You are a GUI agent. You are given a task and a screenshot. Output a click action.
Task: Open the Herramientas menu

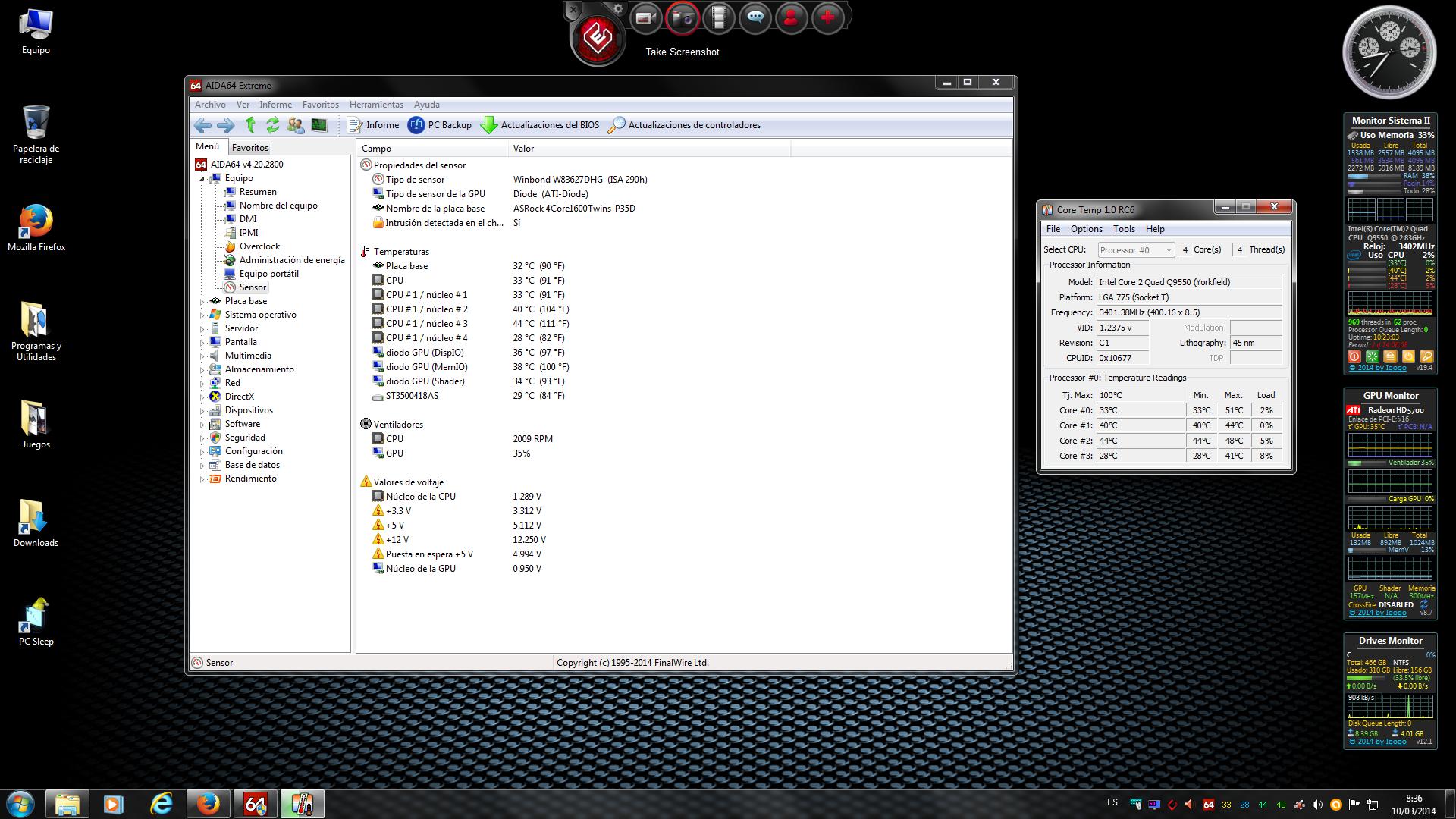point(376,105)
